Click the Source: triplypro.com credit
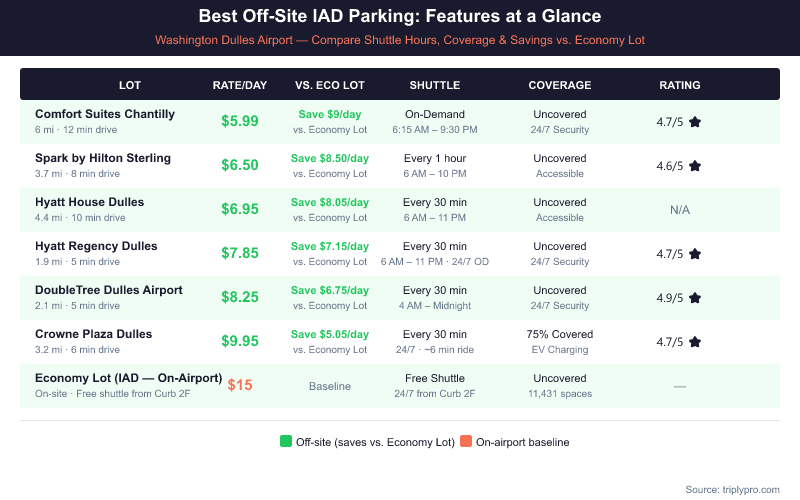Image resolution: width=800 pixels, height=500 pixels. pos(734,489)
